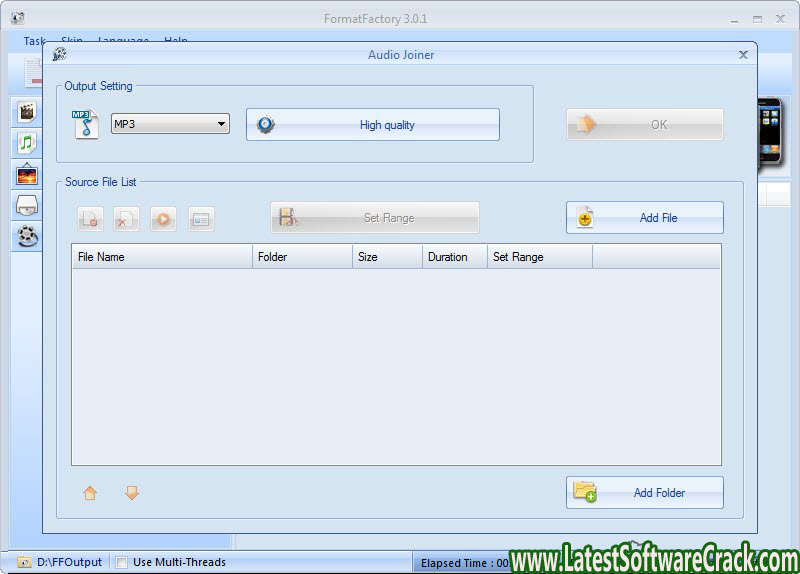Click the remove file icon in toolbar
The width and height of the screenshot is (800, 574).
click(91, 219)
